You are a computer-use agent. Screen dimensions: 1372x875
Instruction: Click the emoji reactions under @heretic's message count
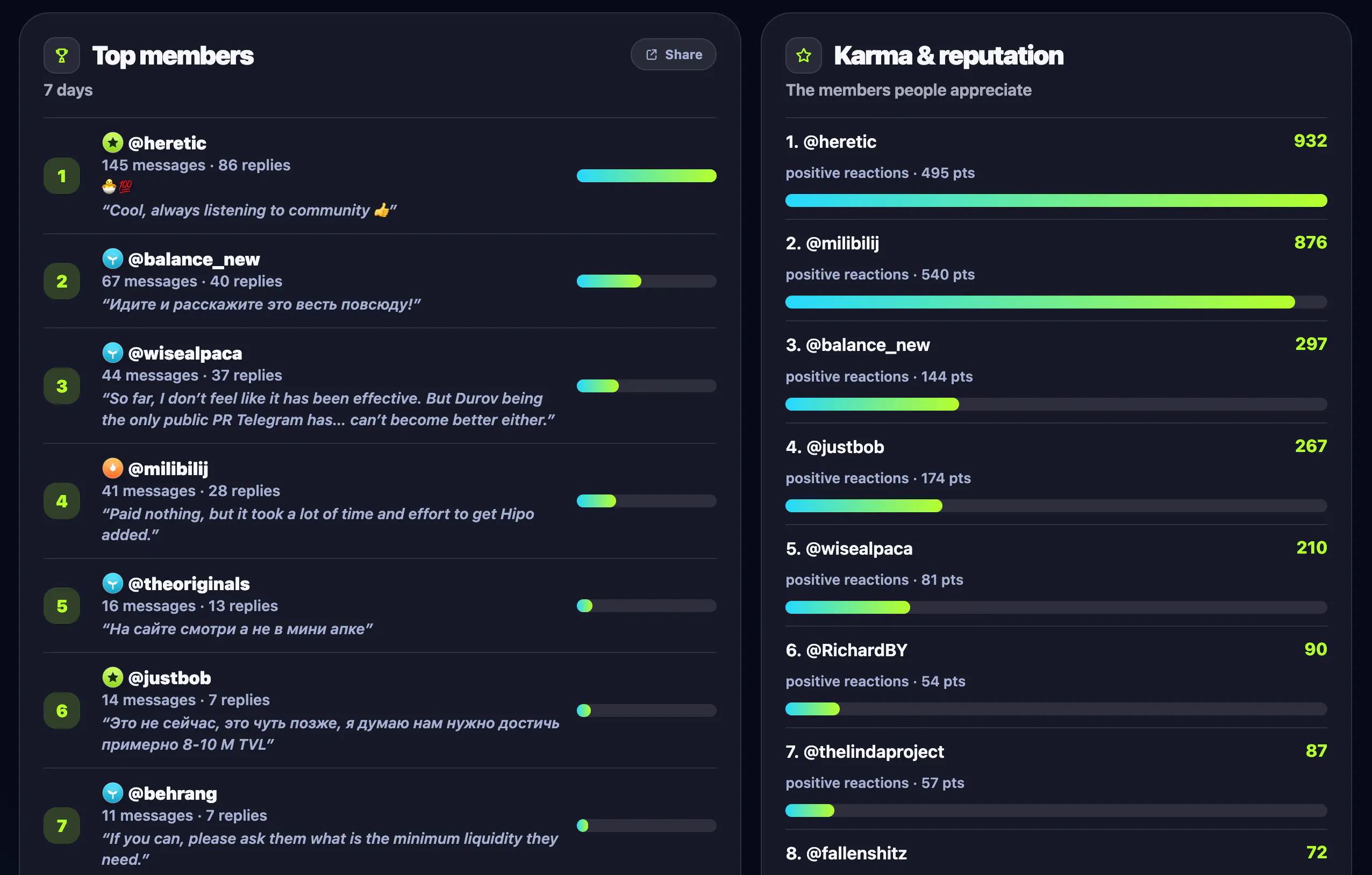[117, 187]
